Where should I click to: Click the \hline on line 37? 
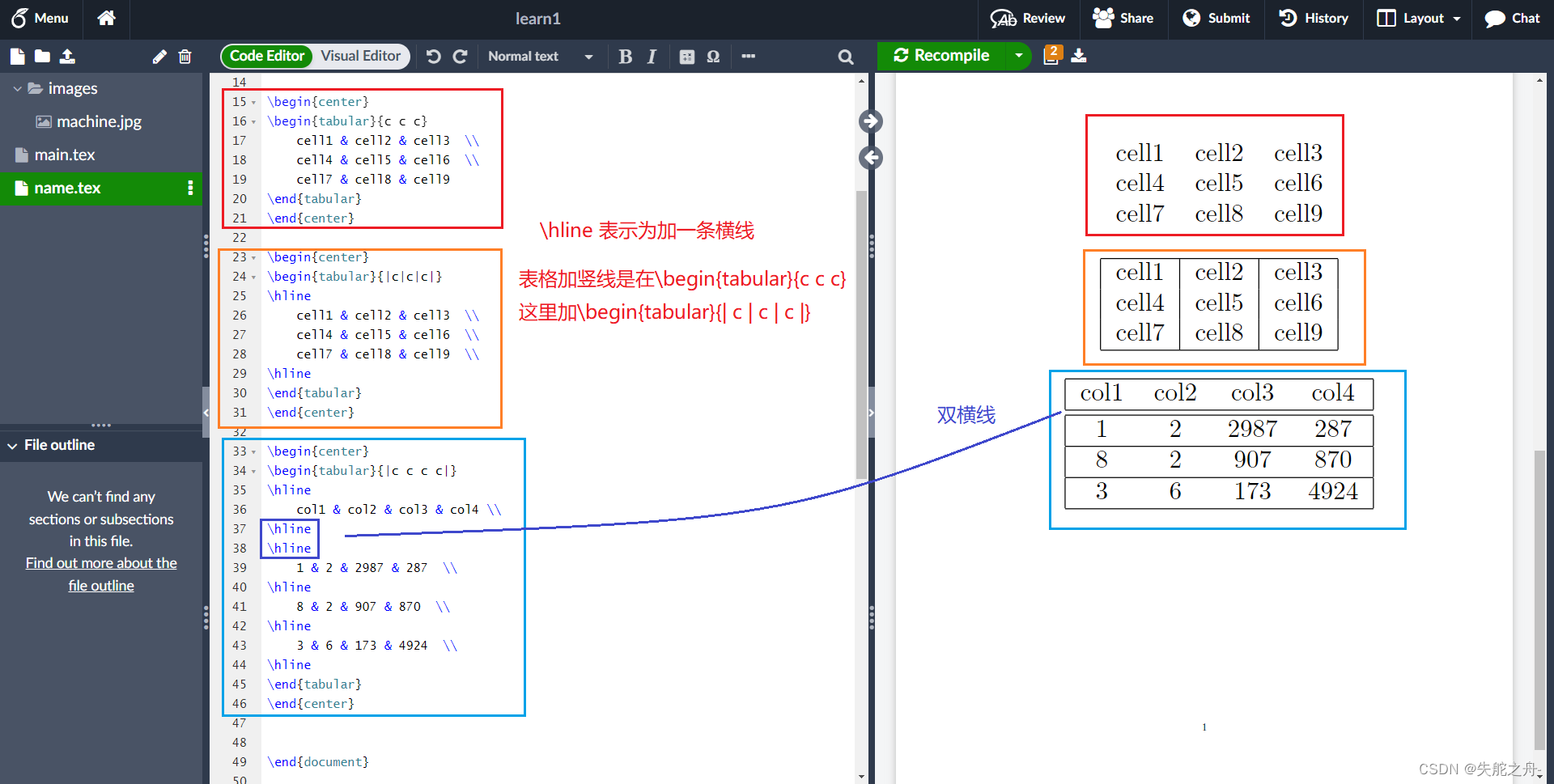289,528
